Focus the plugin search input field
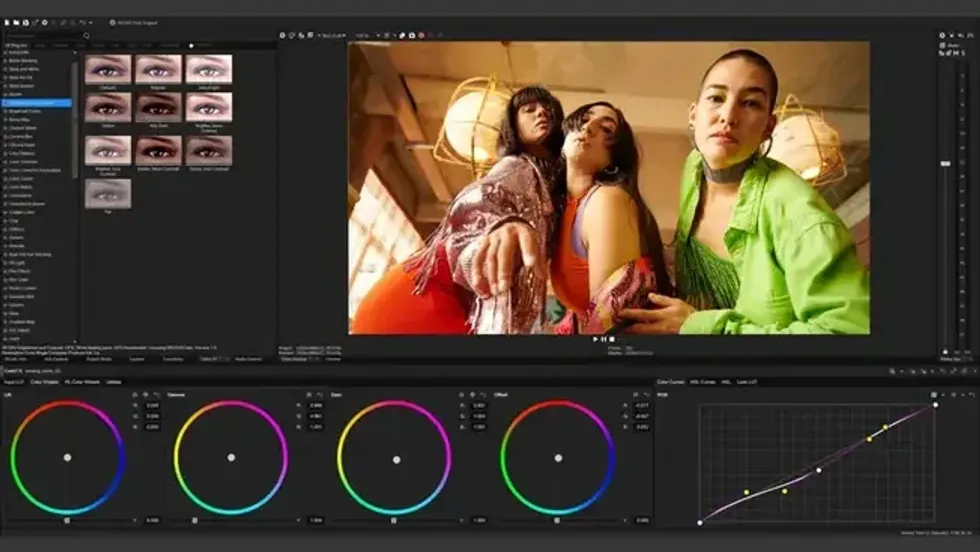Screen dimensions: 980x552 point(42,36)
